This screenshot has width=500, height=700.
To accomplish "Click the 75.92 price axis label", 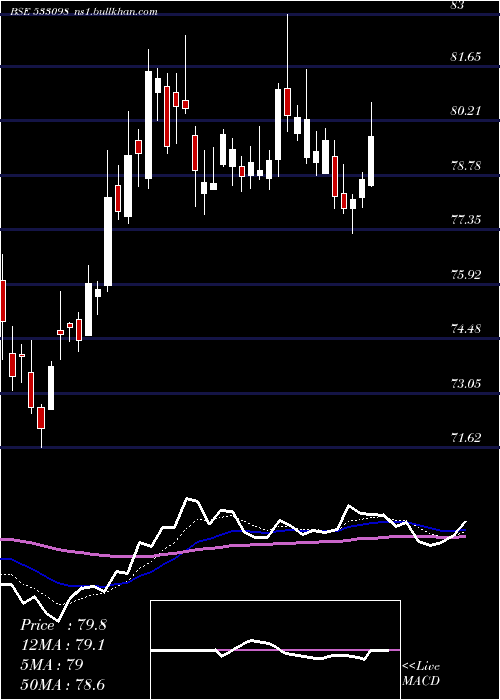I will [466, 275].
